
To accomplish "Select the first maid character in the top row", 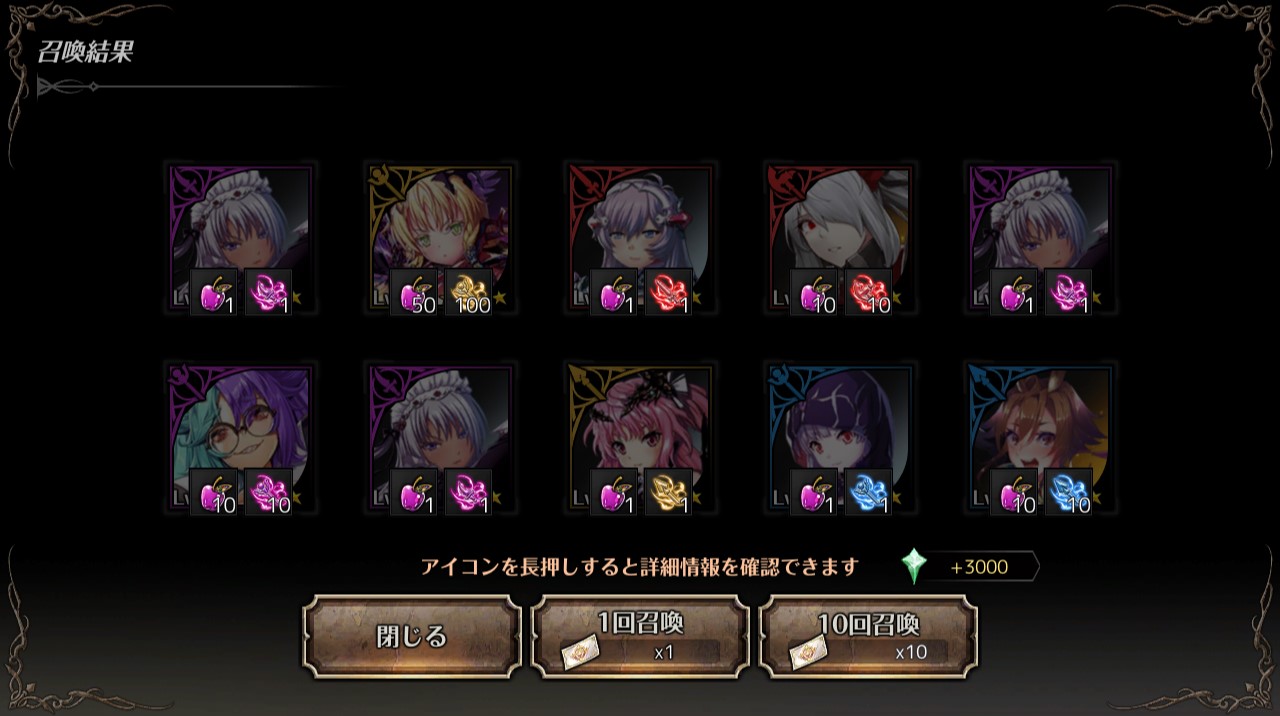I will tap(241, 240).
